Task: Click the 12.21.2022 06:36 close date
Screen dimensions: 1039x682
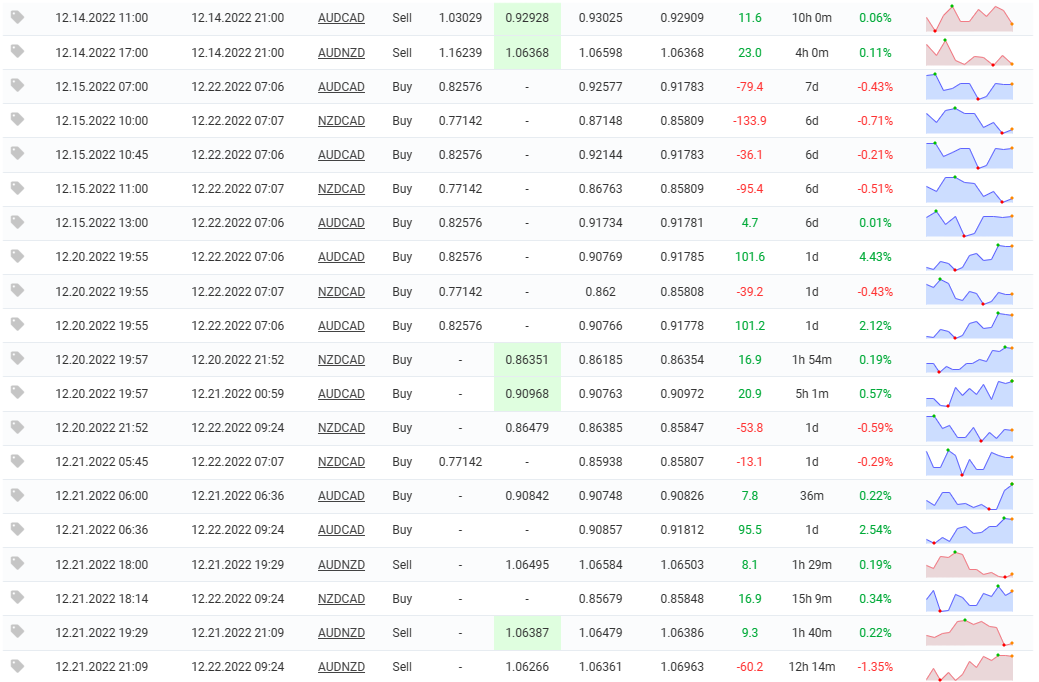Action: click(238, 496)
